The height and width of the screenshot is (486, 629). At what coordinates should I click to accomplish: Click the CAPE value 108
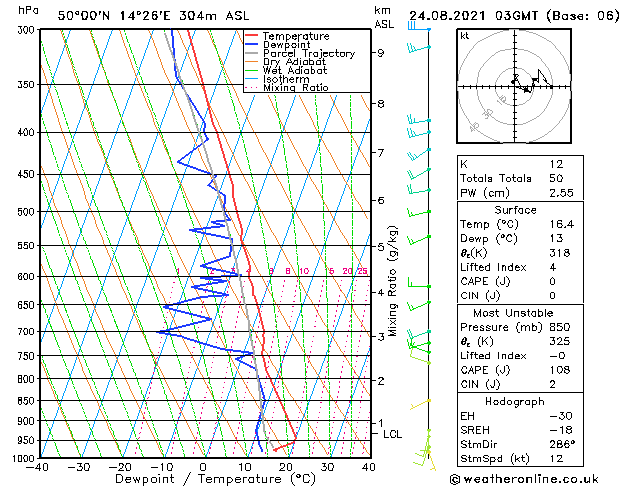click(560, 370)
